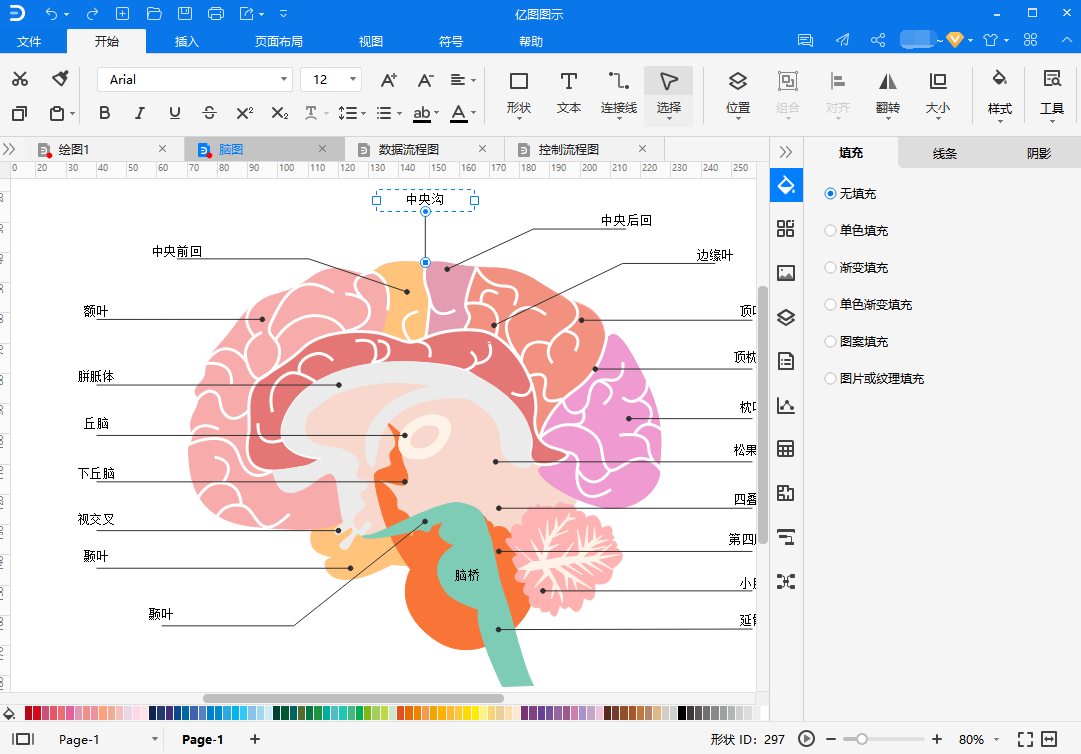This screenshot has width=1081, height=754.
Task: Click the Paste clipboard icon
Action: click(x=57, y=113)
